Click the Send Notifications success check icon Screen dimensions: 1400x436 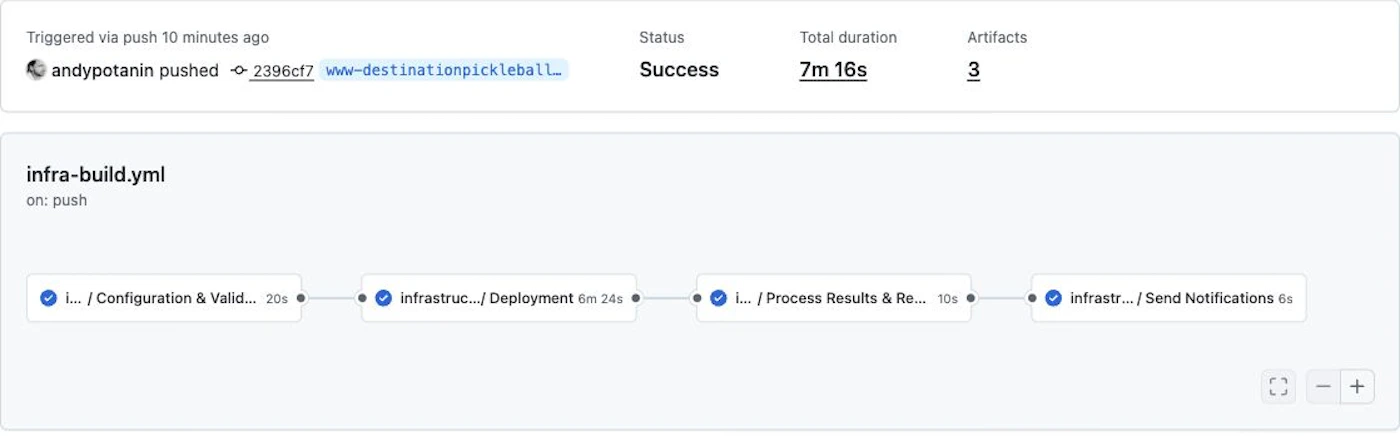coord(1053,298)
